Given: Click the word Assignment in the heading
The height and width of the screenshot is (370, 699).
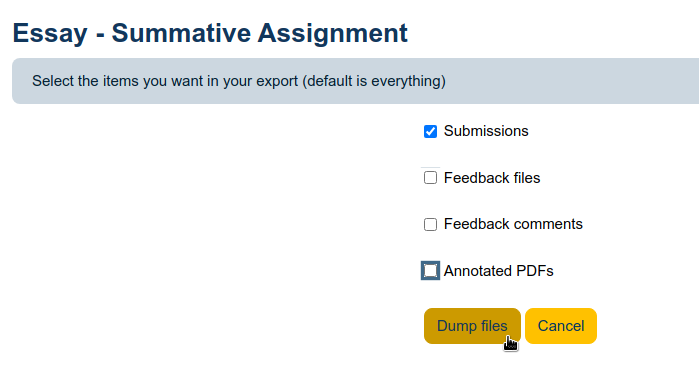Looking at the screenshot, I should (x=333, y=33).
